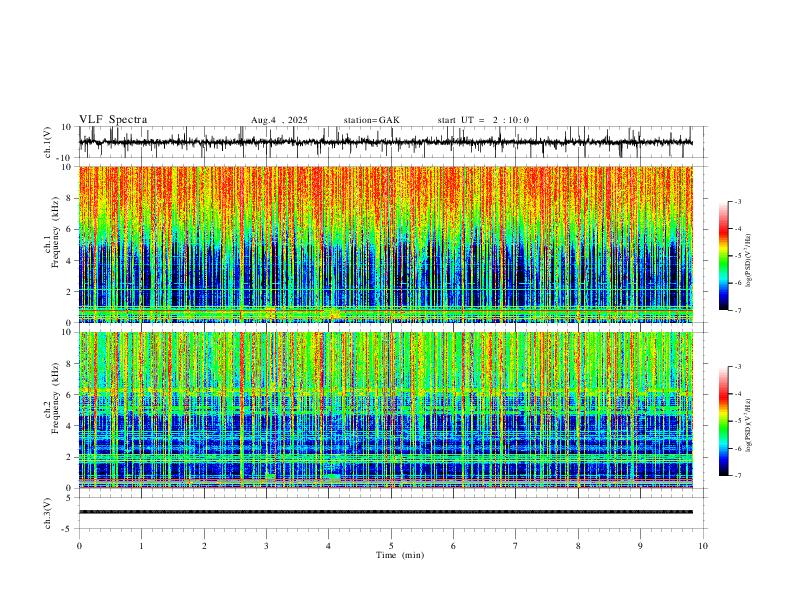
Task: Click the time axis tick label '3'
Action: 266,546
